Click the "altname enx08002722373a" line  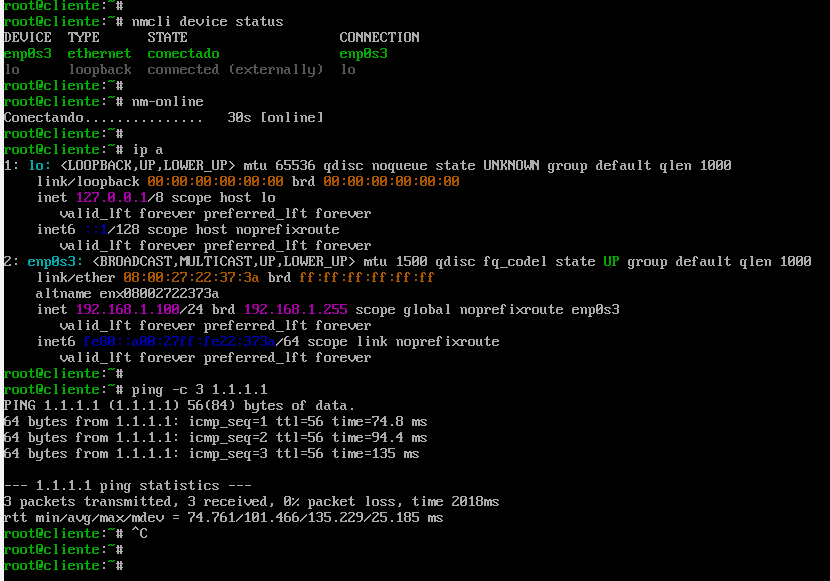pyautogui.click(x=128, y=294)
